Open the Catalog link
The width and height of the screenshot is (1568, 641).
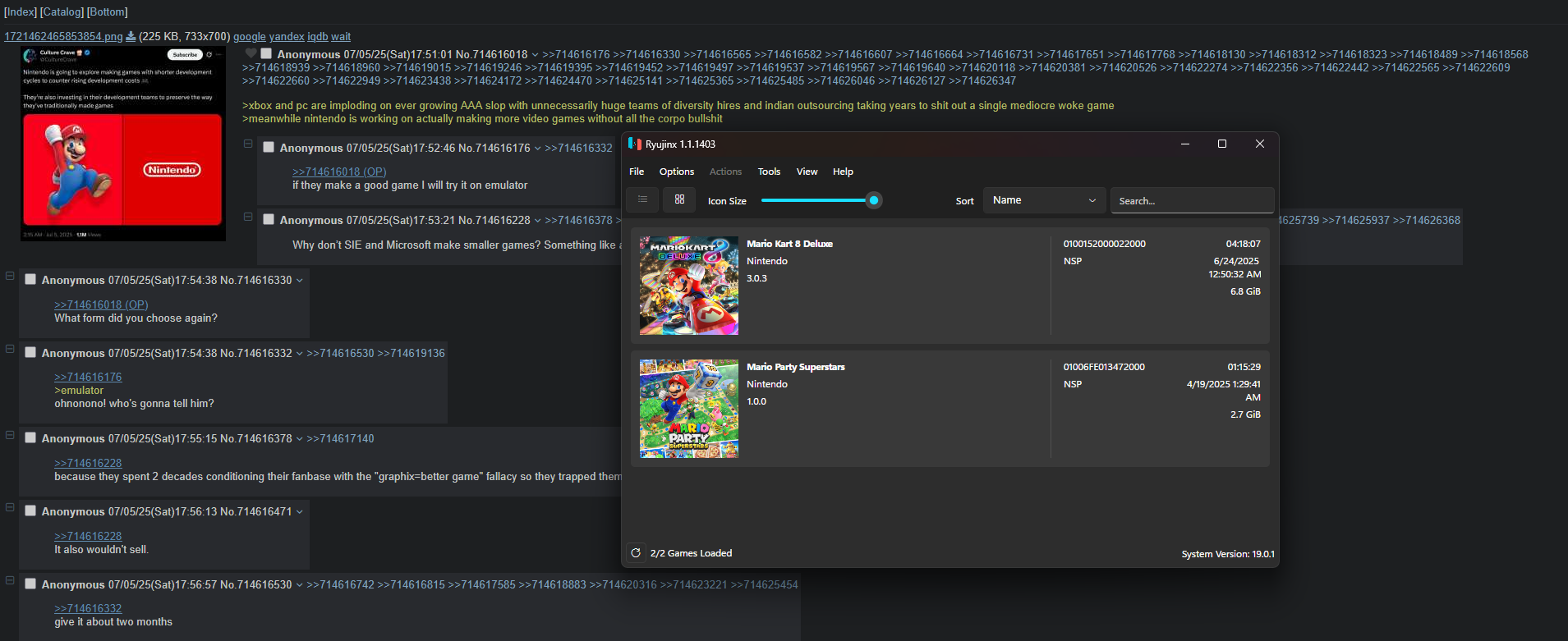[x=62, y=11]
